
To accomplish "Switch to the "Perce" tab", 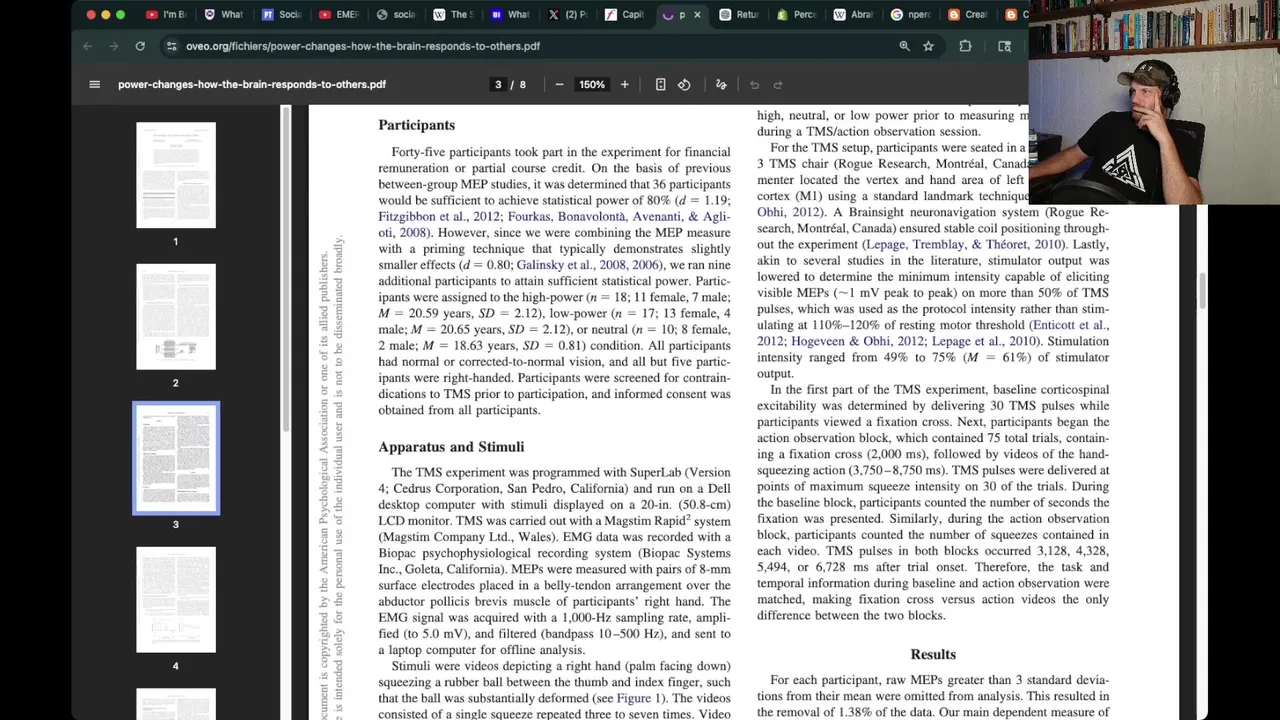I will [797, 15].
